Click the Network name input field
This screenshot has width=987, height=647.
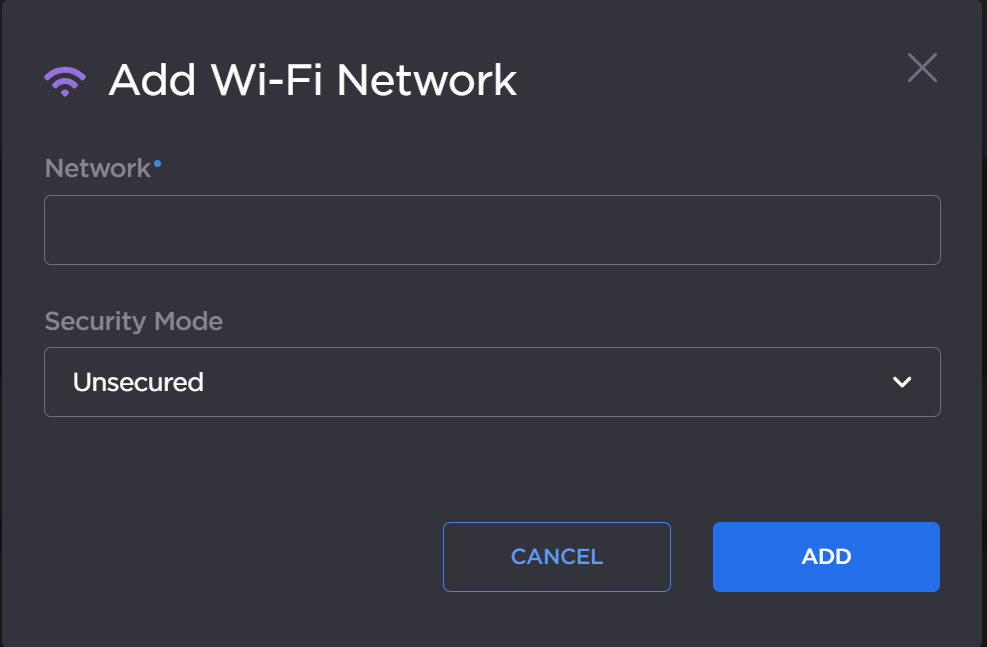tap(492, 230)
